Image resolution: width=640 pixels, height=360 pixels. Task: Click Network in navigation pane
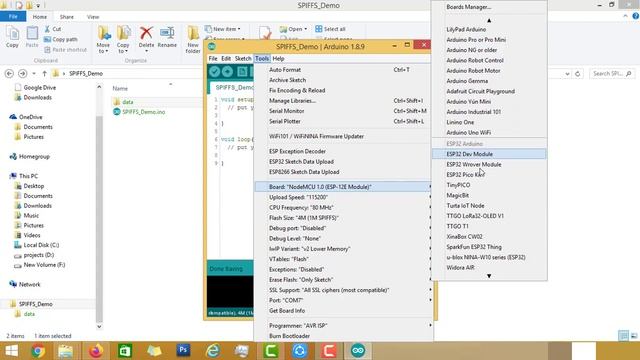(25, 284)
